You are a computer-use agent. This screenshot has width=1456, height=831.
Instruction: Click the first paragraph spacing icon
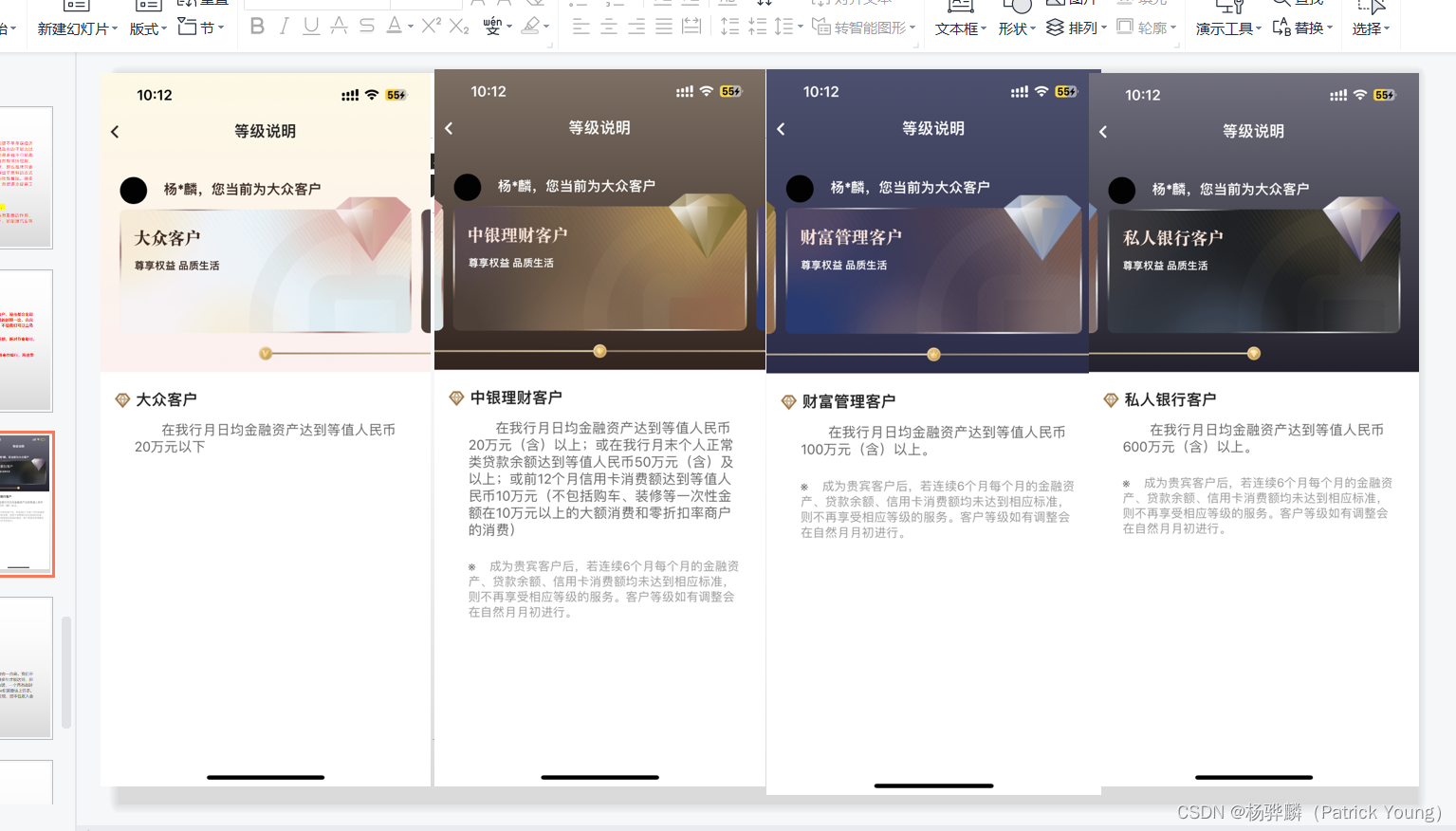coord(729,27)
